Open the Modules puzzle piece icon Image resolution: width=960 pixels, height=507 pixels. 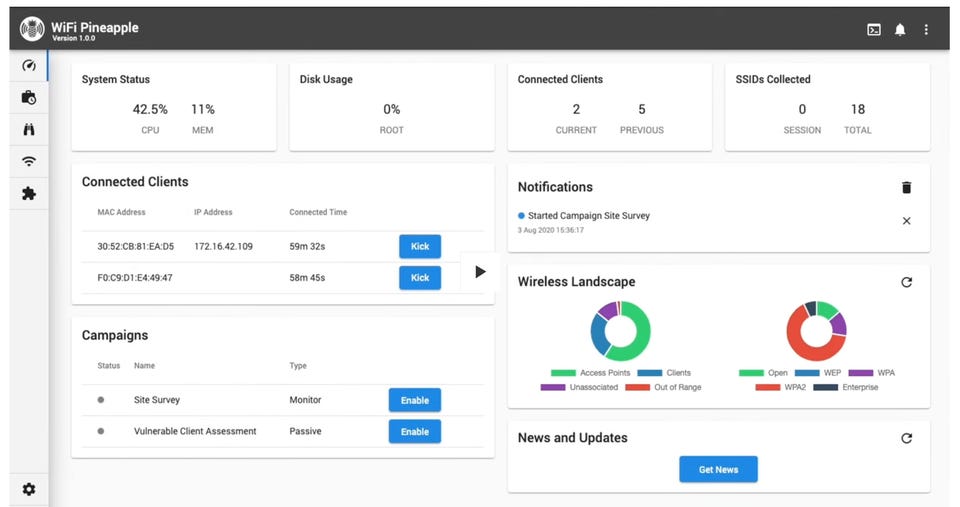(29, 193)
